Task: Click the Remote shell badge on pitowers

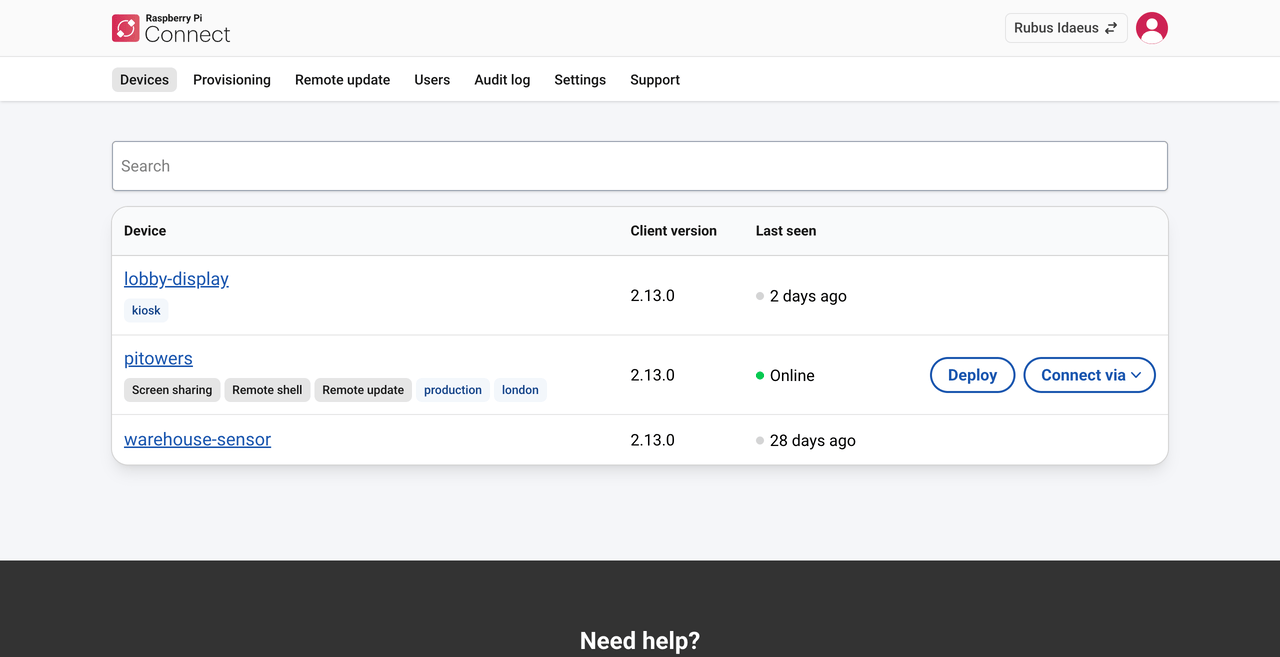Action: 267,390
